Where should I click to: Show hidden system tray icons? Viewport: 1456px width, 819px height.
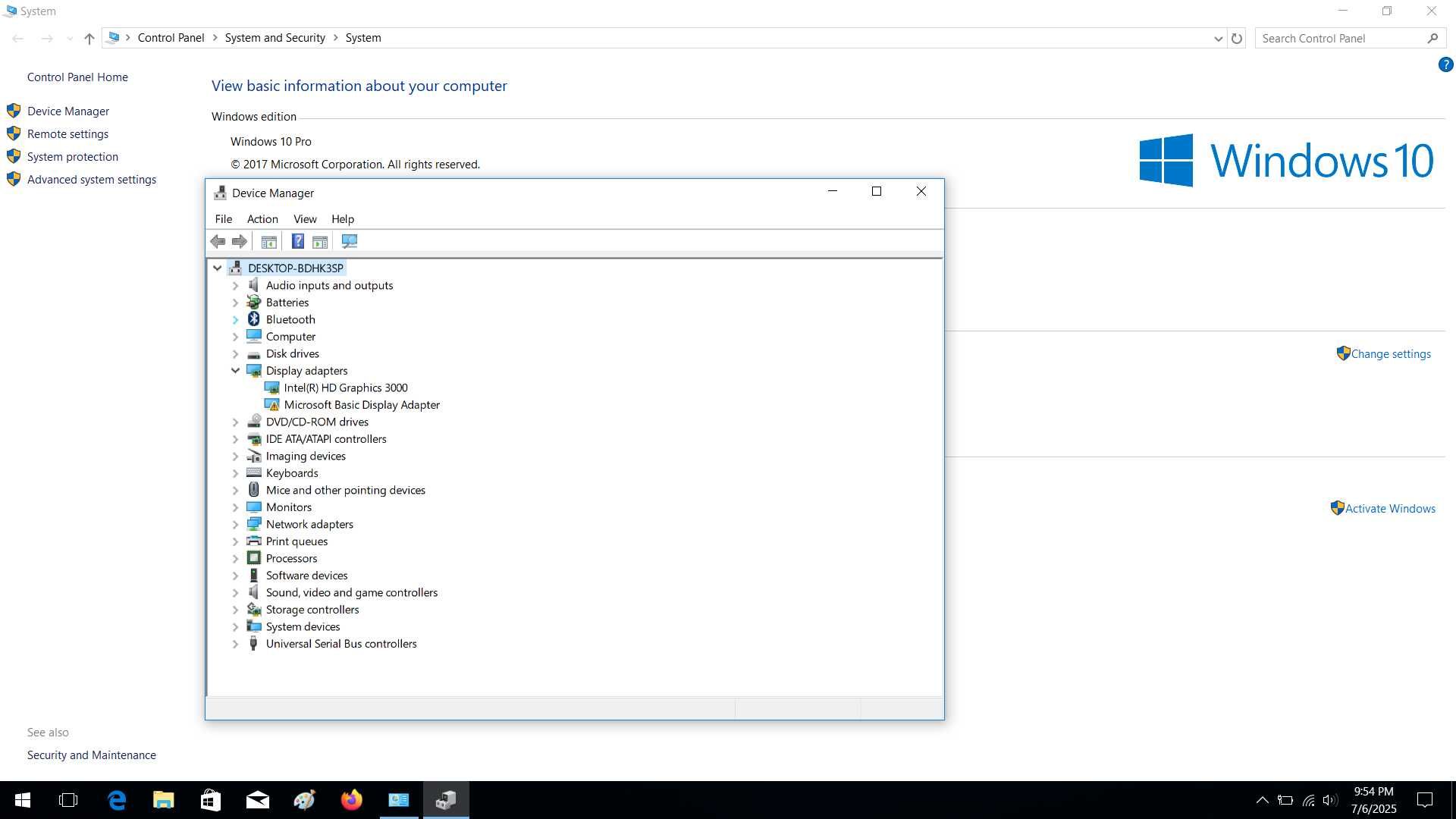1263,800
